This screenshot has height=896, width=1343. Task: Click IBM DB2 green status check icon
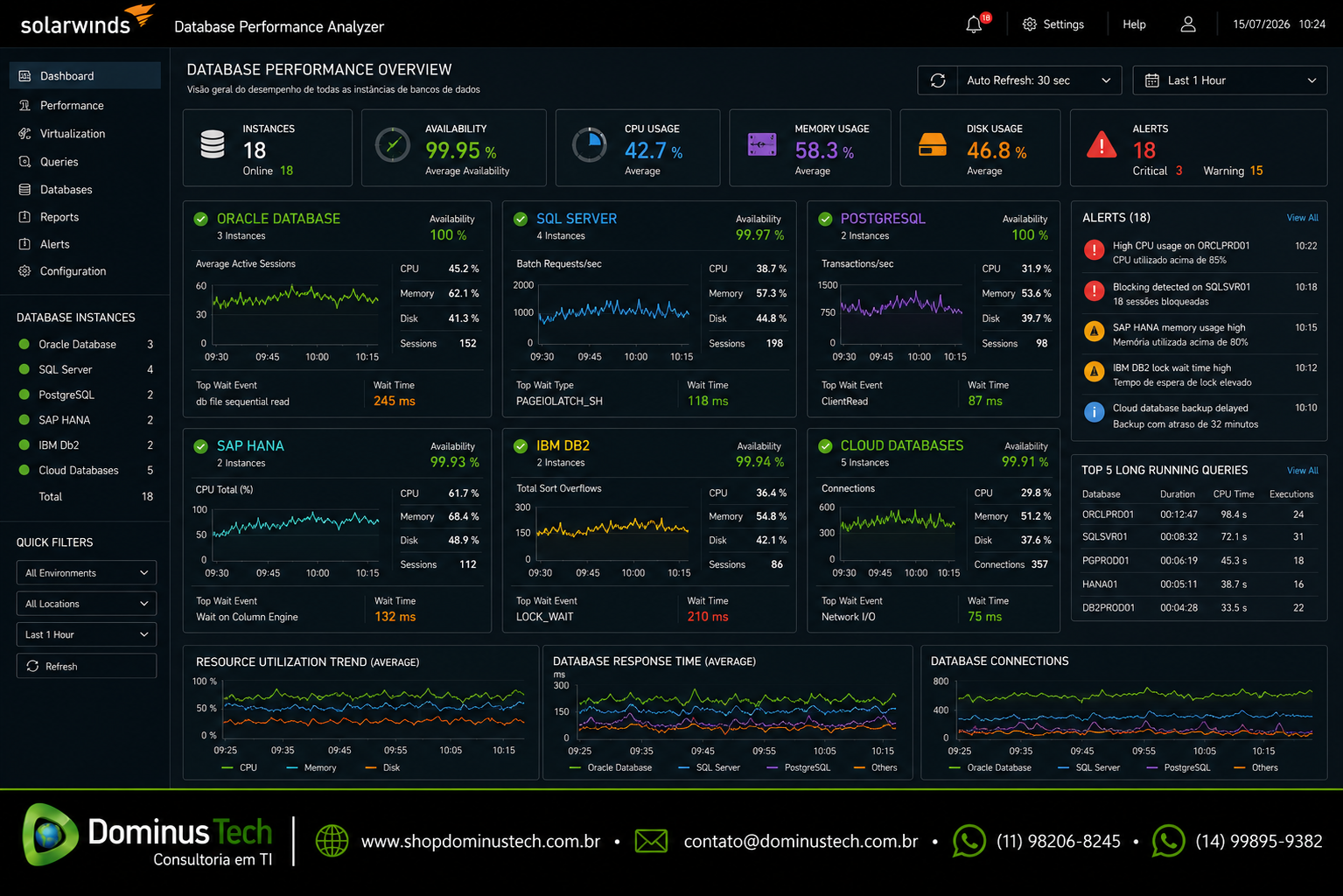(x=521, y=446)
